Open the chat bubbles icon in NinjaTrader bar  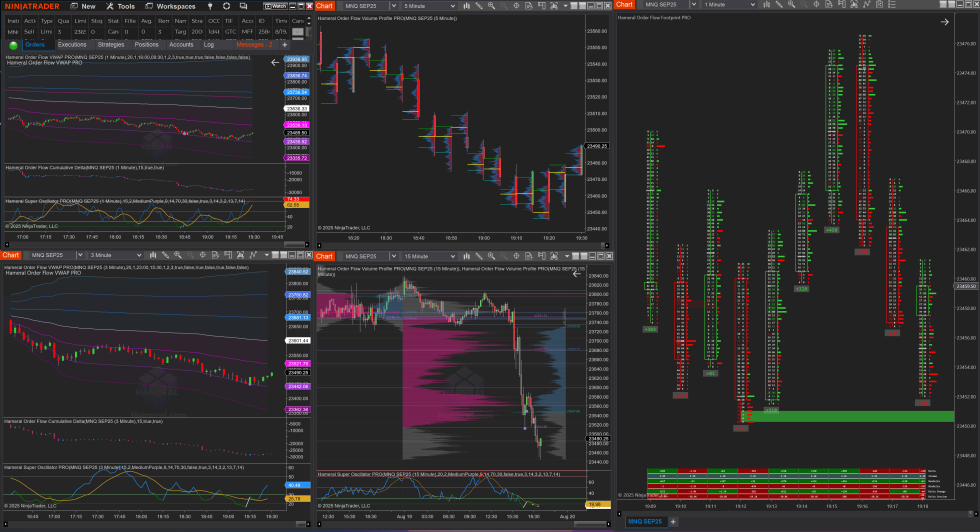pos(243,6)
